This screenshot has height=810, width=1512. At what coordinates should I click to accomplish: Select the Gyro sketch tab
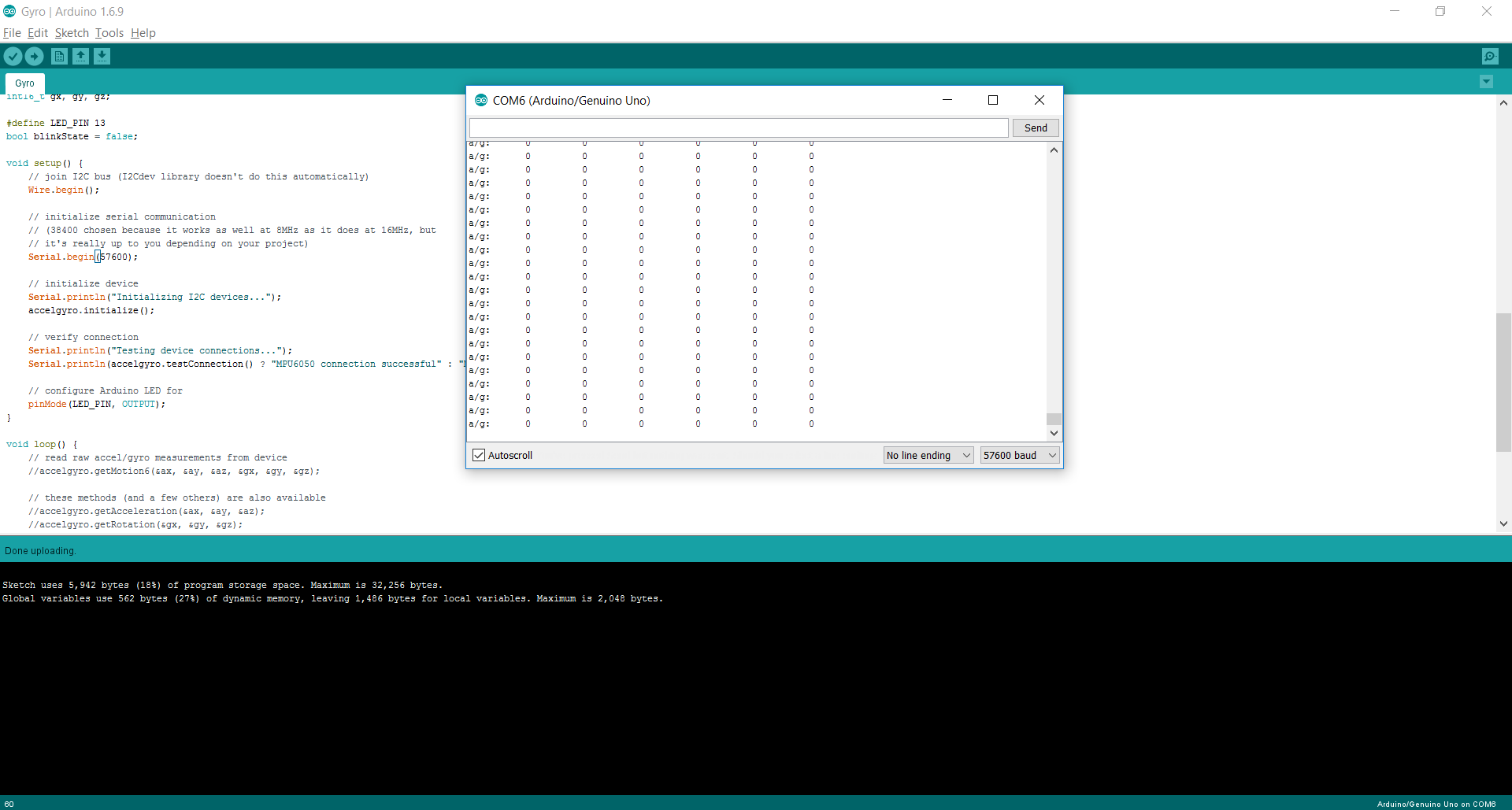(25, 83)
